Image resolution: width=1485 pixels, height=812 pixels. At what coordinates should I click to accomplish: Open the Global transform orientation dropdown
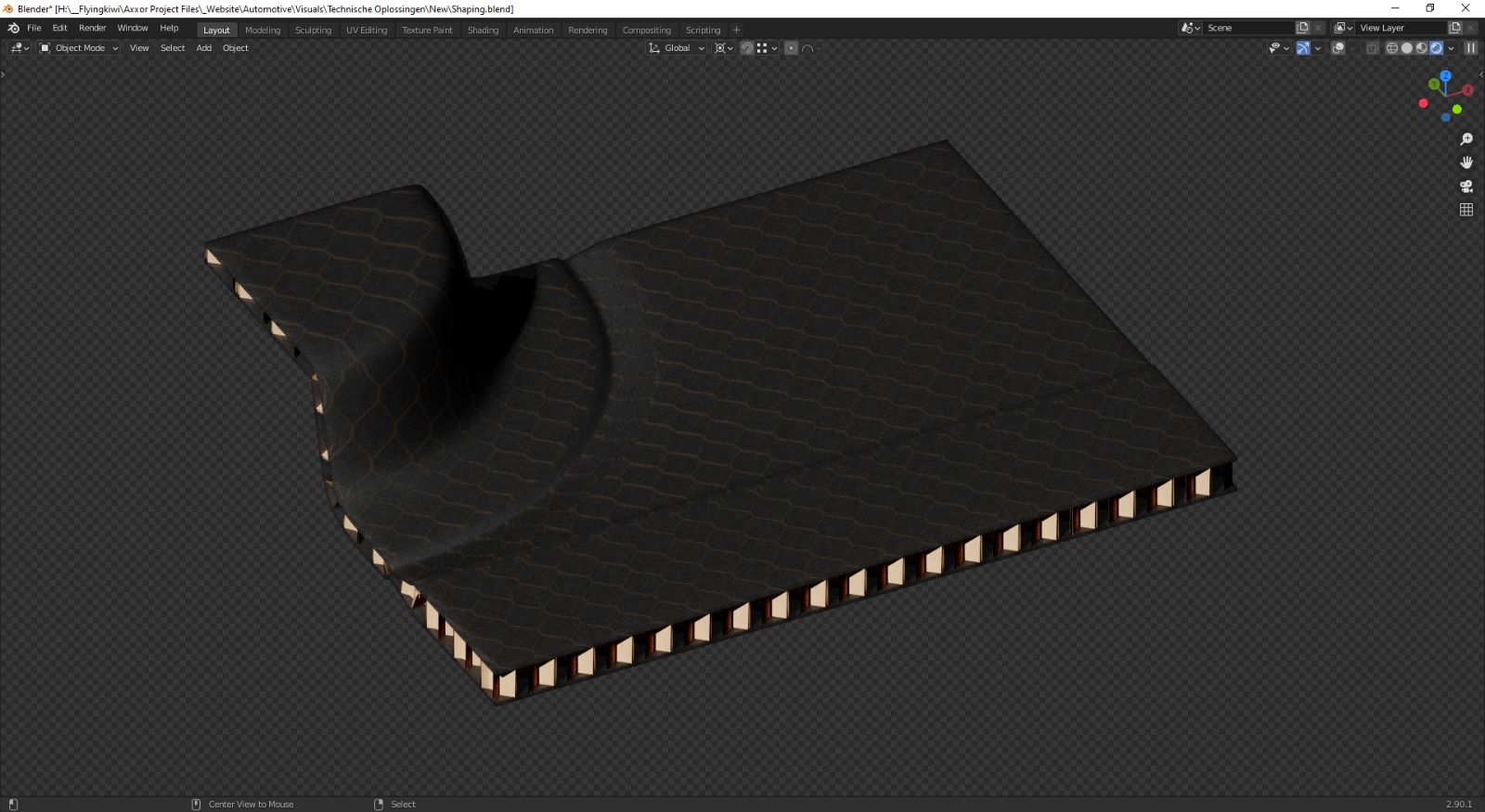677,48
